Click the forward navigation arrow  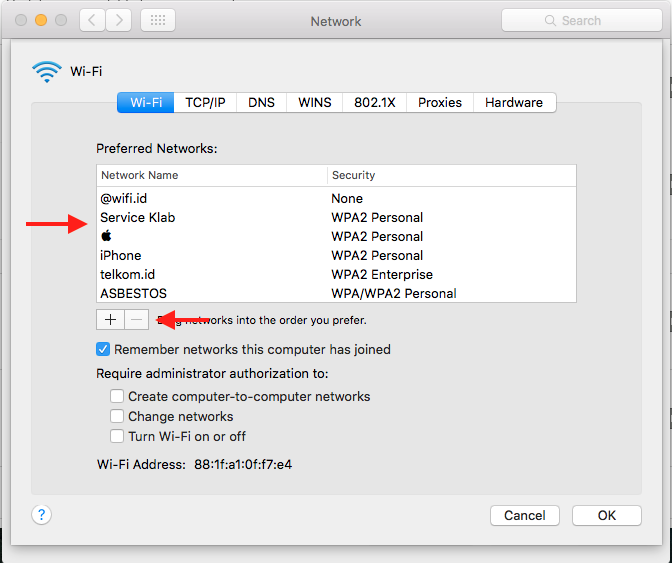tap(119, 20)
